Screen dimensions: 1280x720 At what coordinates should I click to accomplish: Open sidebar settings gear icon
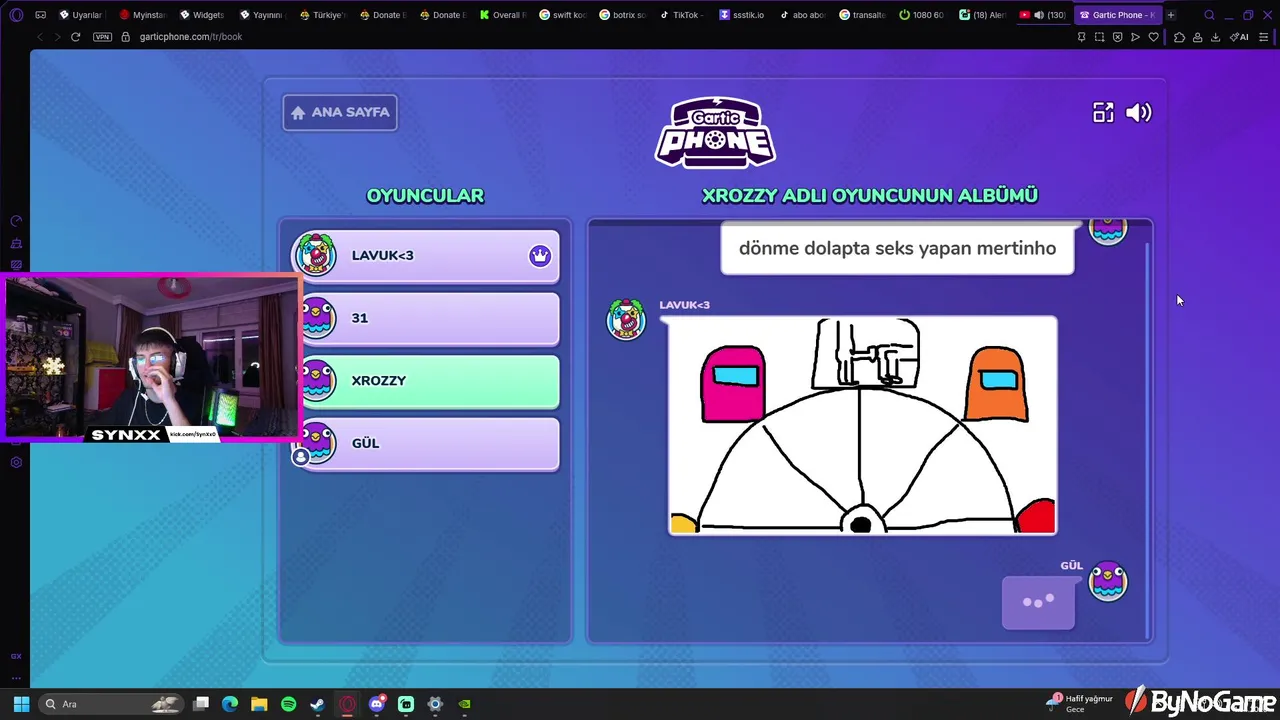16,462
